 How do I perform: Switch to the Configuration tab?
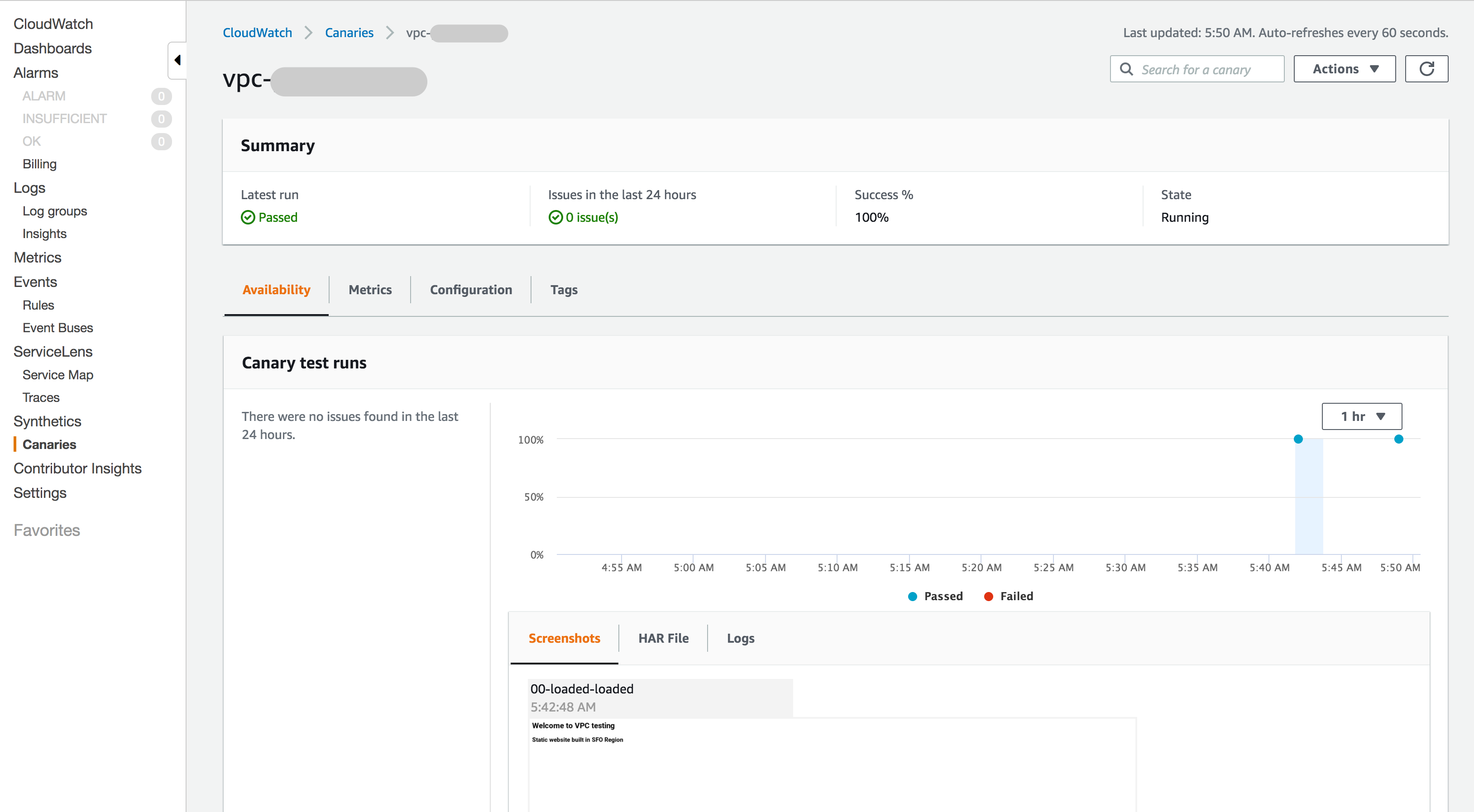click(470, 290)
